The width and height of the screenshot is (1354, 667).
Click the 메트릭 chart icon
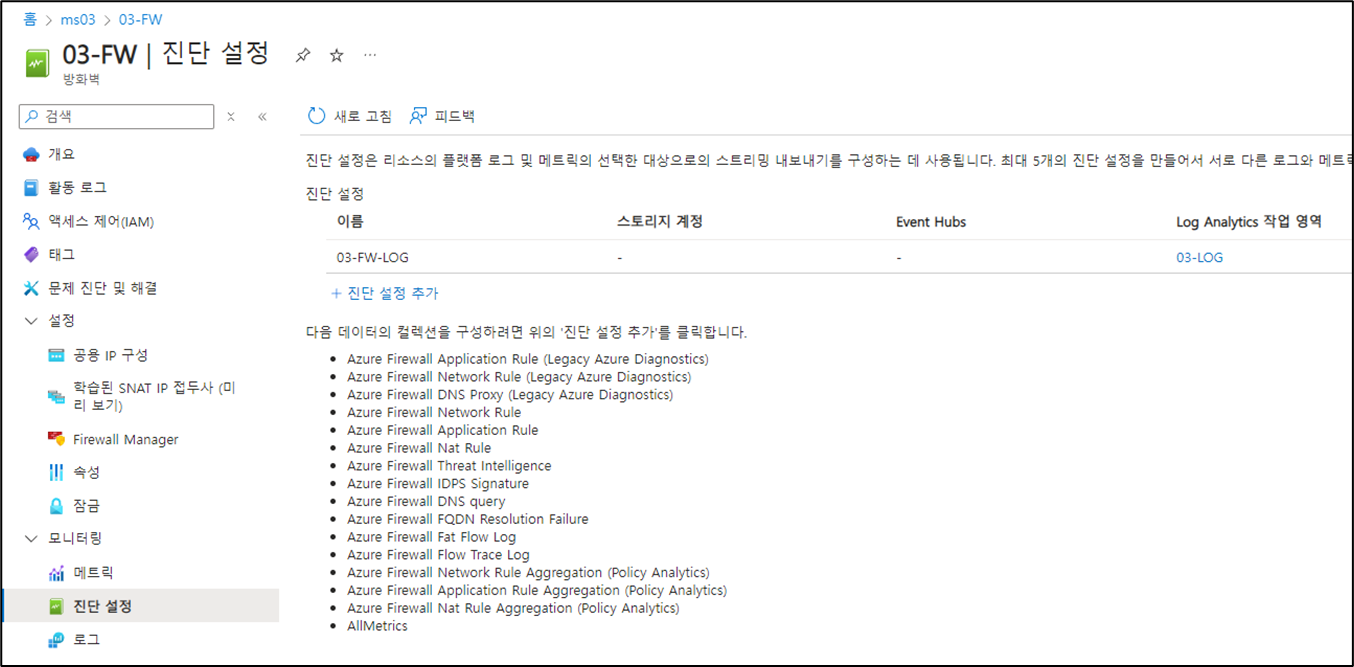pos(56,573)
